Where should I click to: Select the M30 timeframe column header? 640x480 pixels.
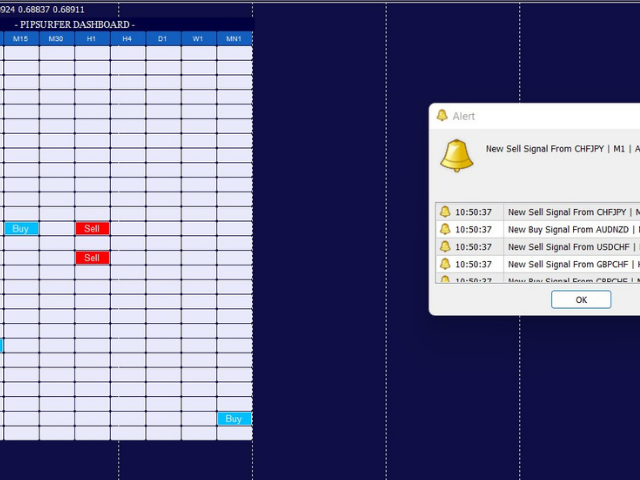[x=56, y=39]
